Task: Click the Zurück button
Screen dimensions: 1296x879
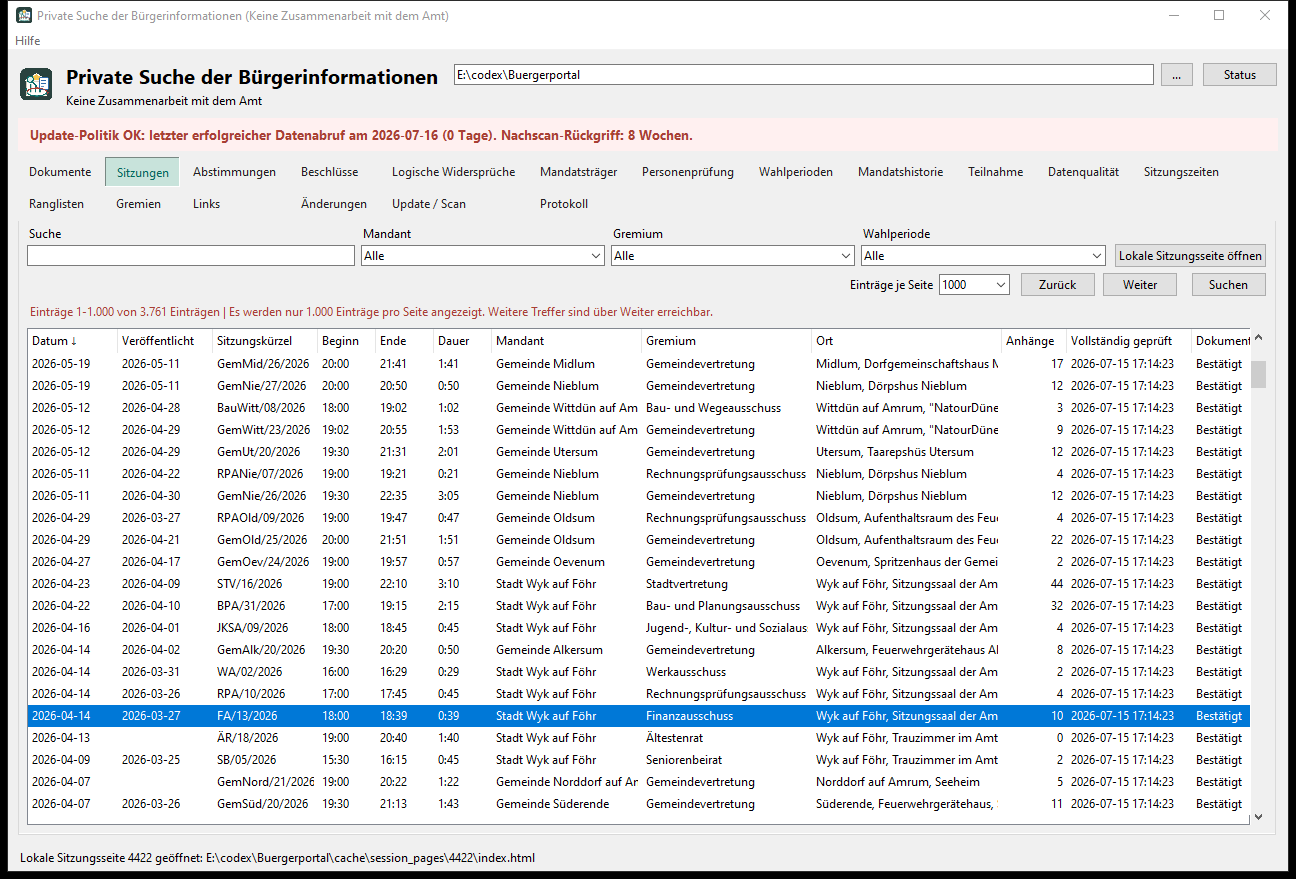Action: click(1058, 285)
